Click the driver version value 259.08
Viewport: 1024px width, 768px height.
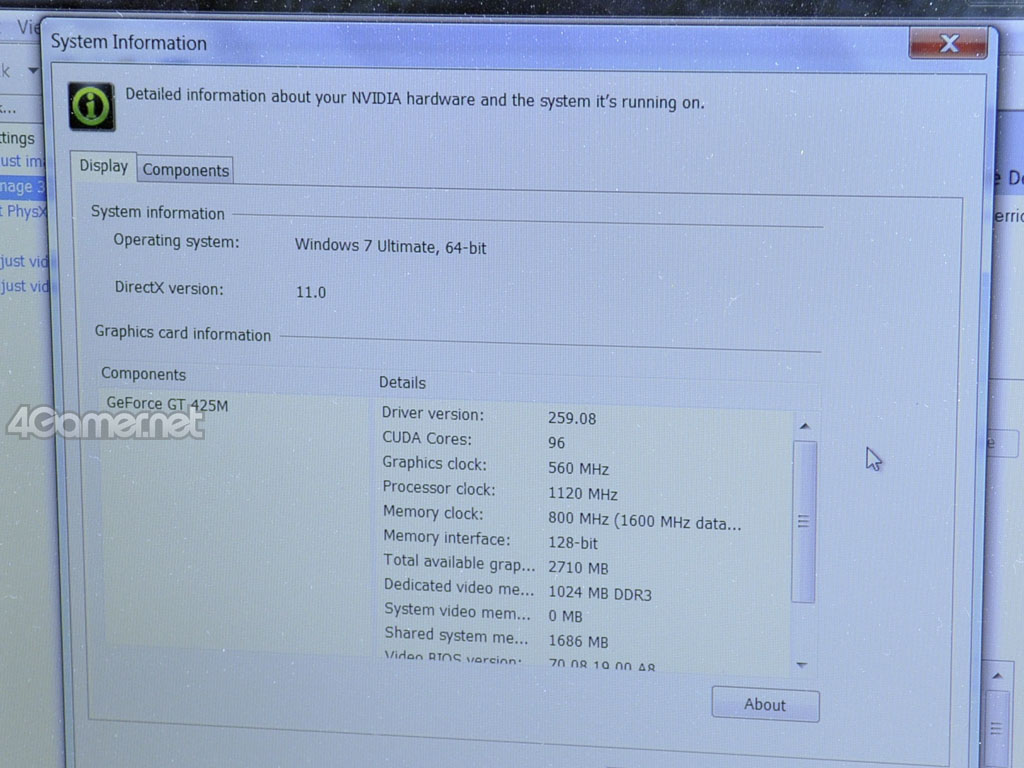coord(572,419)
